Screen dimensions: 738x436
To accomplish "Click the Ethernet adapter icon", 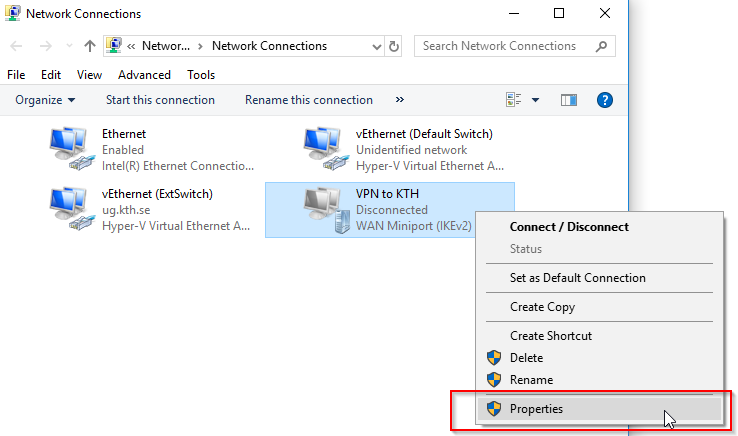I will 70,146.
